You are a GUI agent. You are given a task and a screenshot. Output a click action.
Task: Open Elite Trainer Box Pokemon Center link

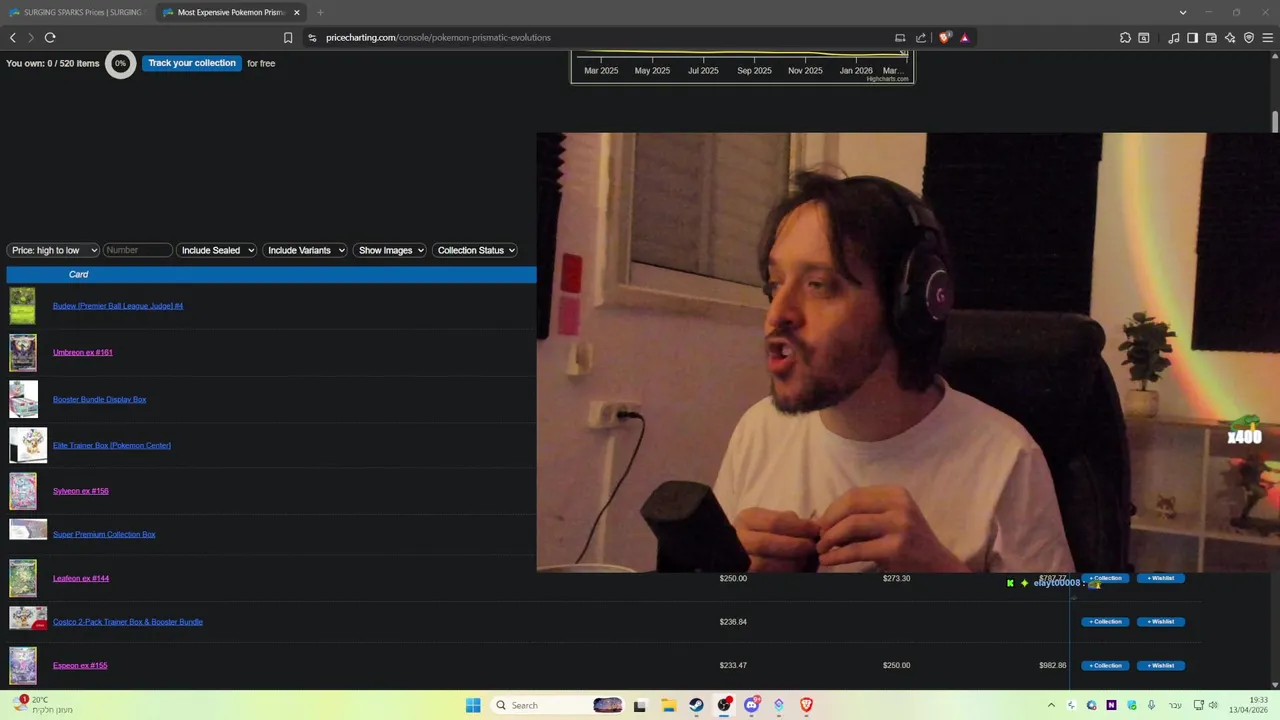click(x=112, y=445)
